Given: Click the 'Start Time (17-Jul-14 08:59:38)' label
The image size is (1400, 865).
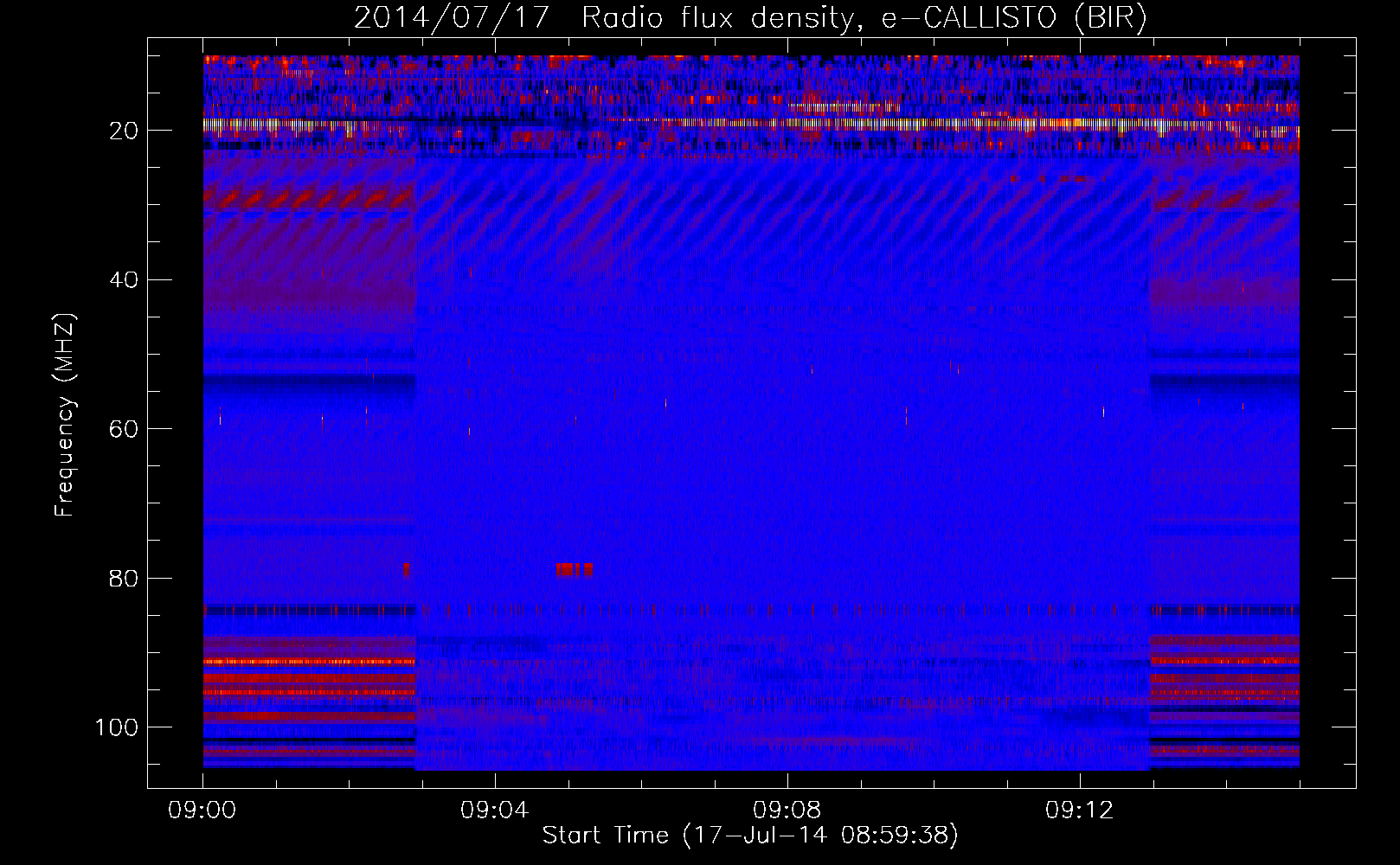Looking at the screenshot, I should pyautogui.click(x=750, y=836).
